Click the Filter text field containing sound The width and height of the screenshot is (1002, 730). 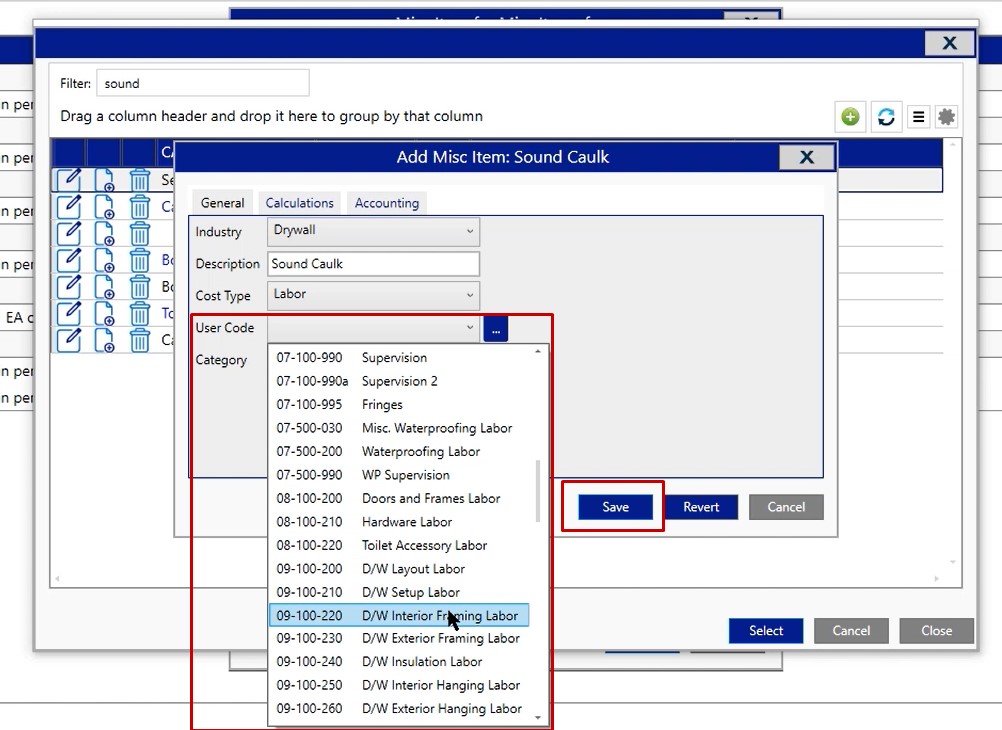click(x=202, y=84)
